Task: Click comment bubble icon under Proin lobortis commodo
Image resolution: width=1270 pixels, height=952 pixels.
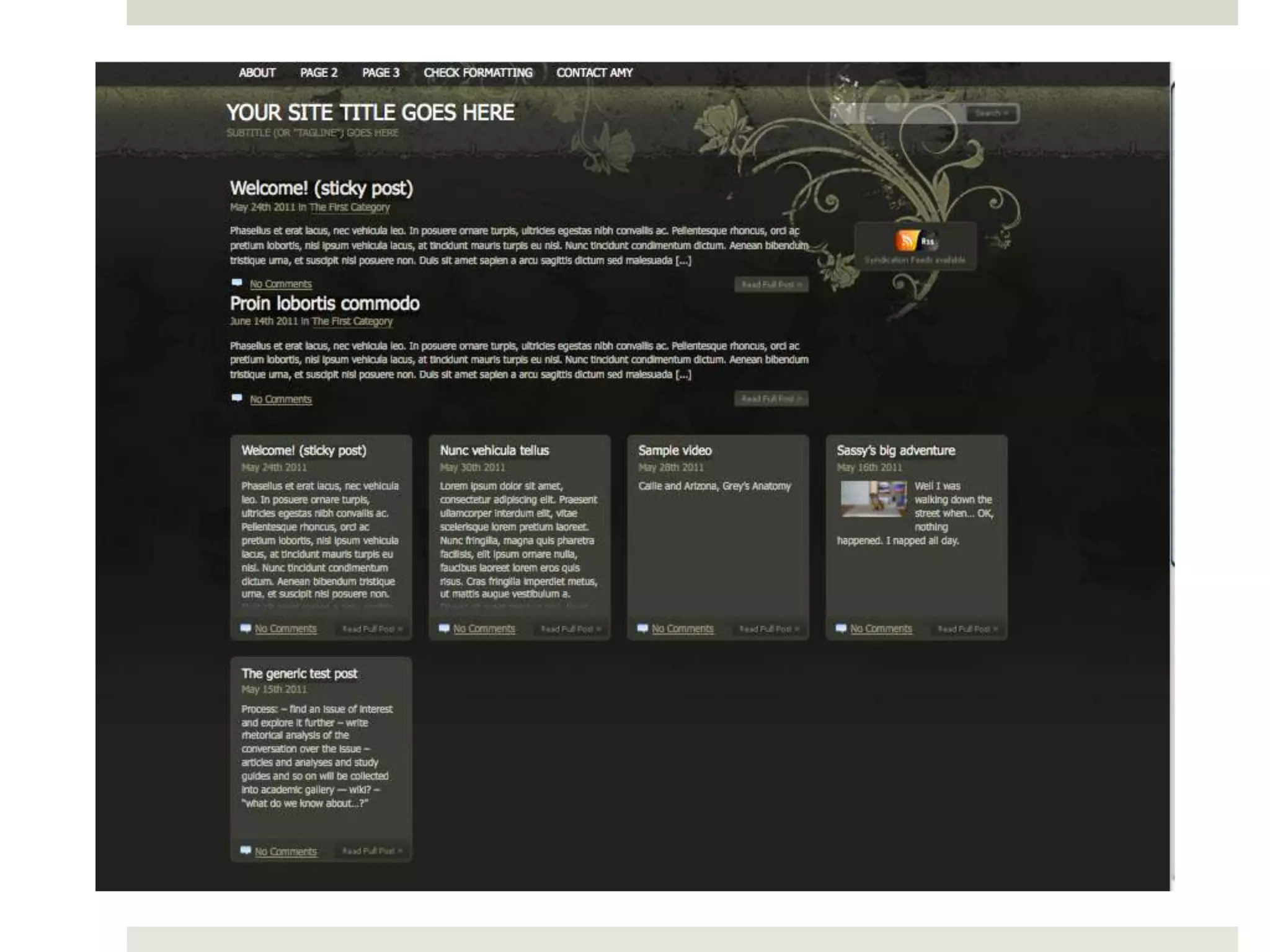Action: tap(237, 398)
